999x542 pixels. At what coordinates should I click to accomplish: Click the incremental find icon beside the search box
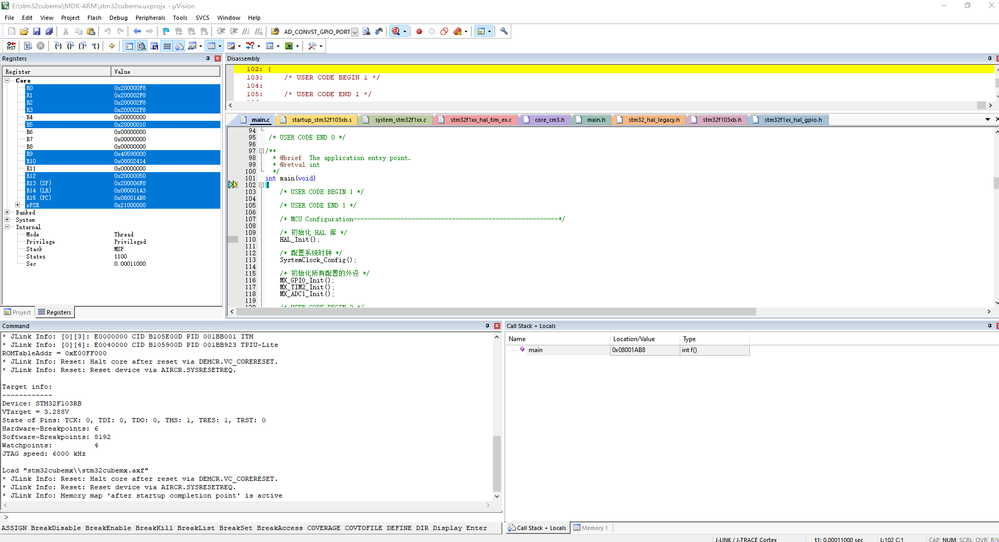[378, 31]
